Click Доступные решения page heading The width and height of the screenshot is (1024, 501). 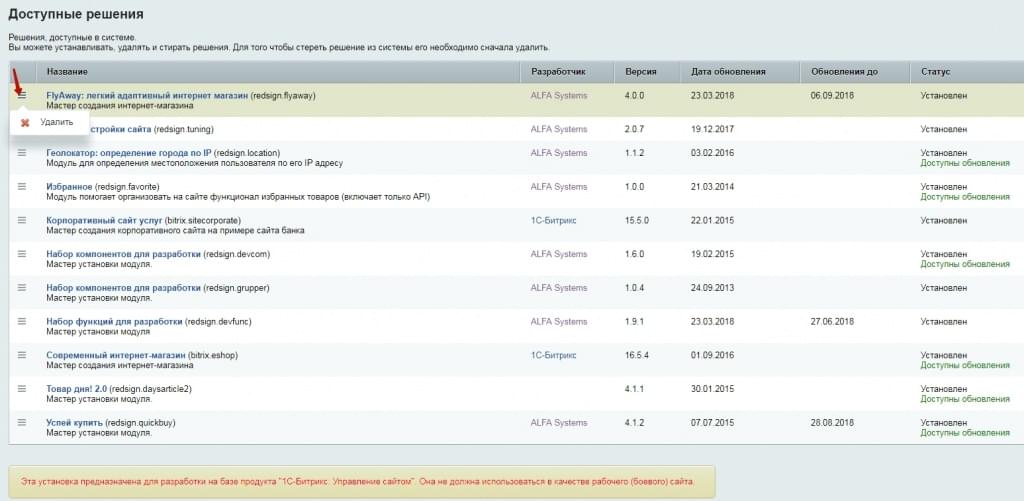(76, 14)
